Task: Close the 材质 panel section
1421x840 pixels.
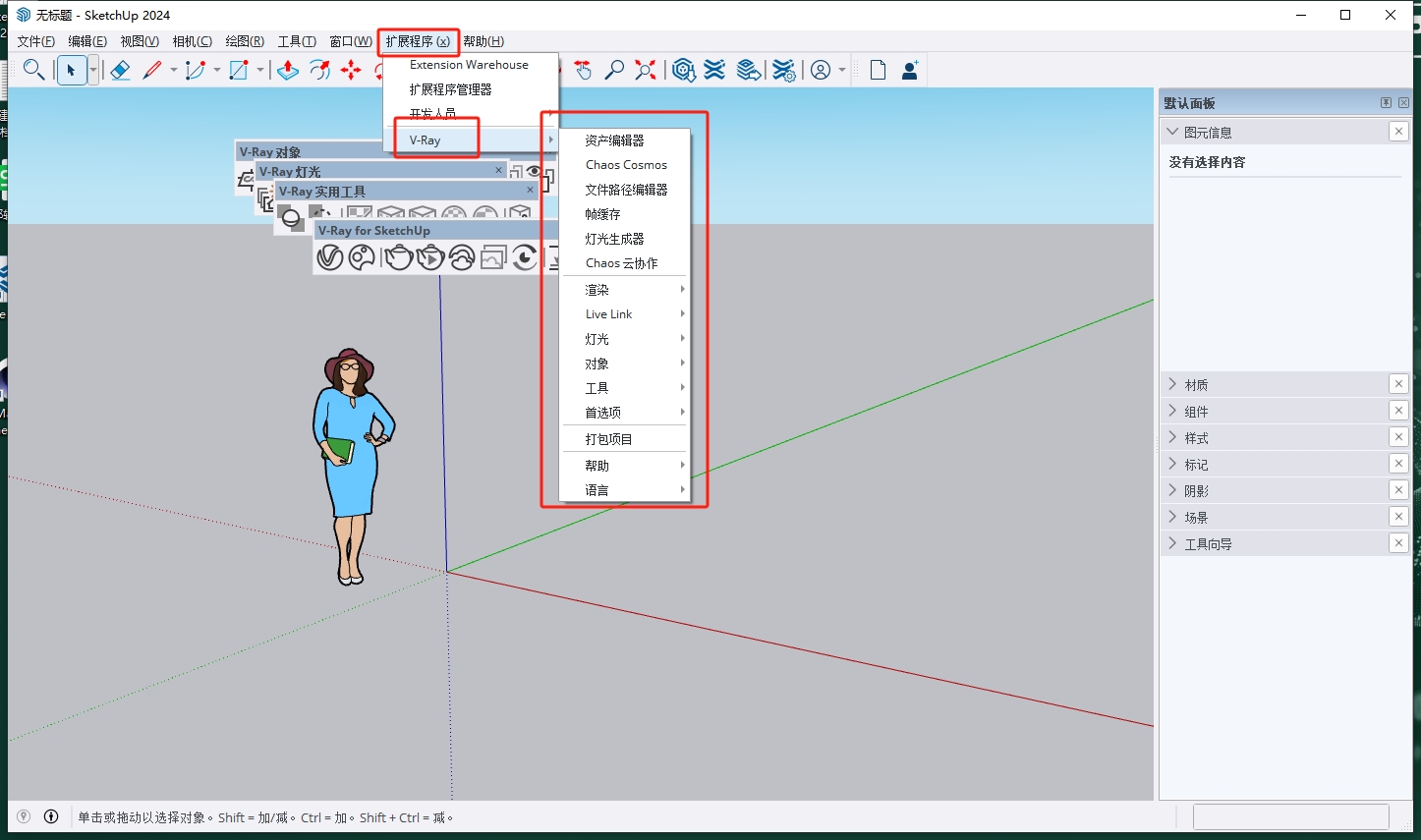Action: [x=1398, y=384]
